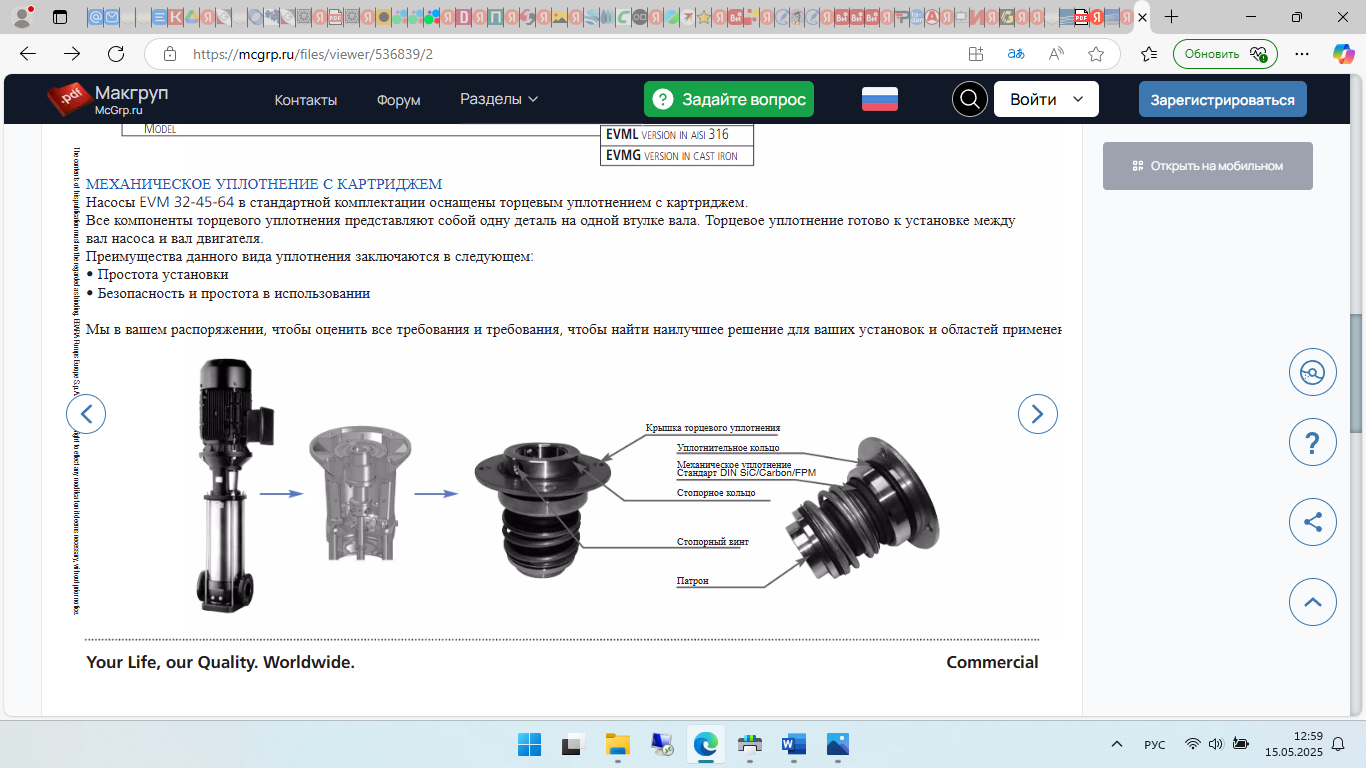Click Открыть на мобильном button
This screenshot has height=768, width=1366.
pyautogui.click(x=1208, y=166)
